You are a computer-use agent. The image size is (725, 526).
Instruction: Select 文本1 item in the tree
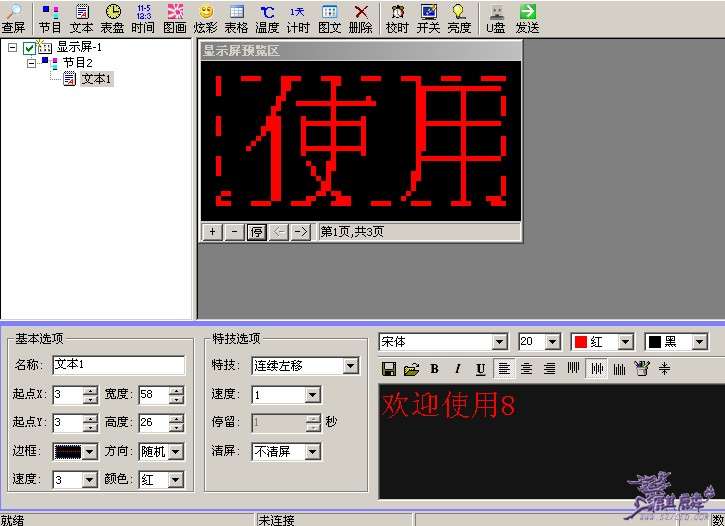pyautogui.click(x=96, y=78)
